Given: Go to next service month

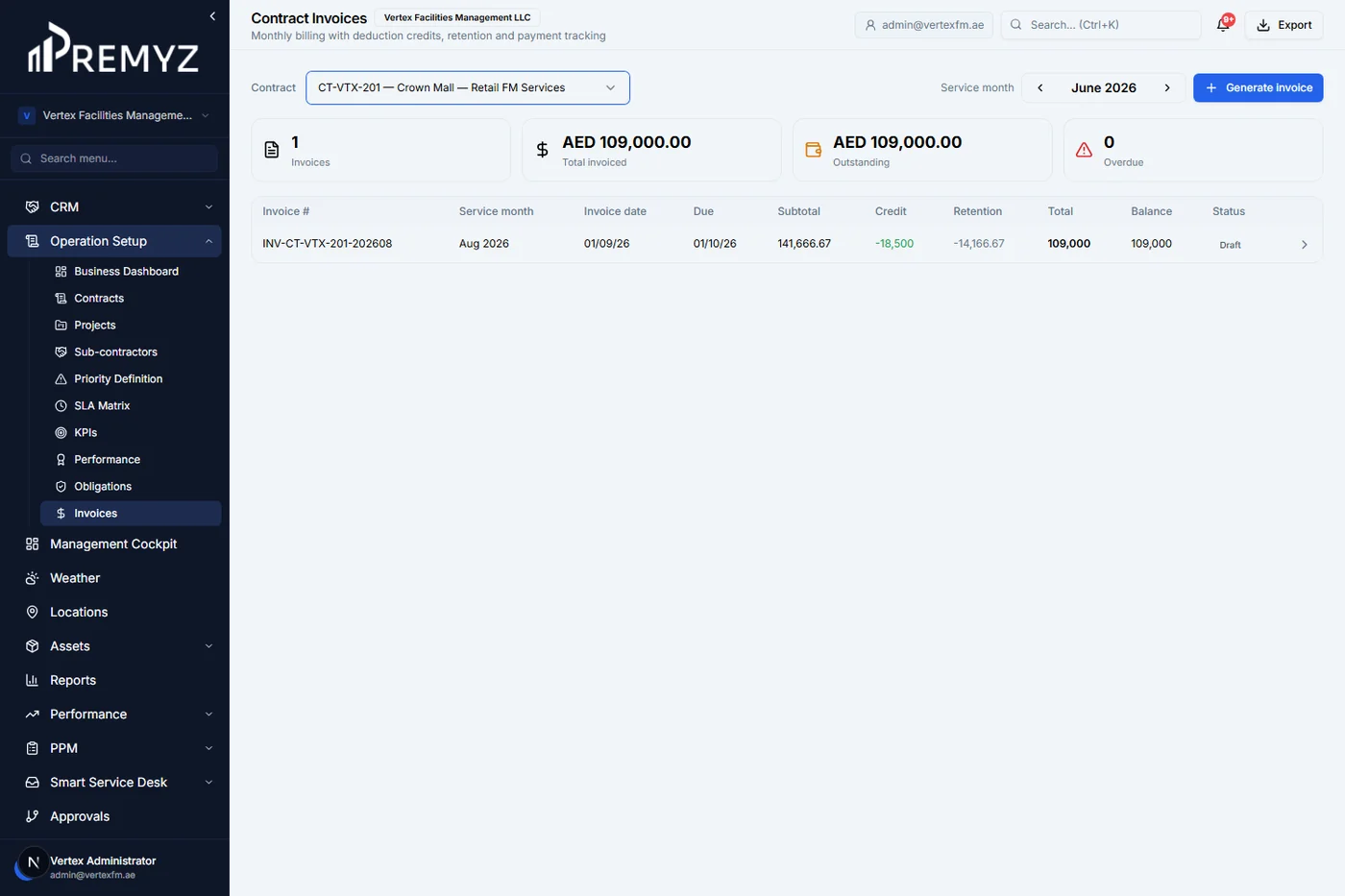Looking at the screenshot, I should tap(1167, 87).
